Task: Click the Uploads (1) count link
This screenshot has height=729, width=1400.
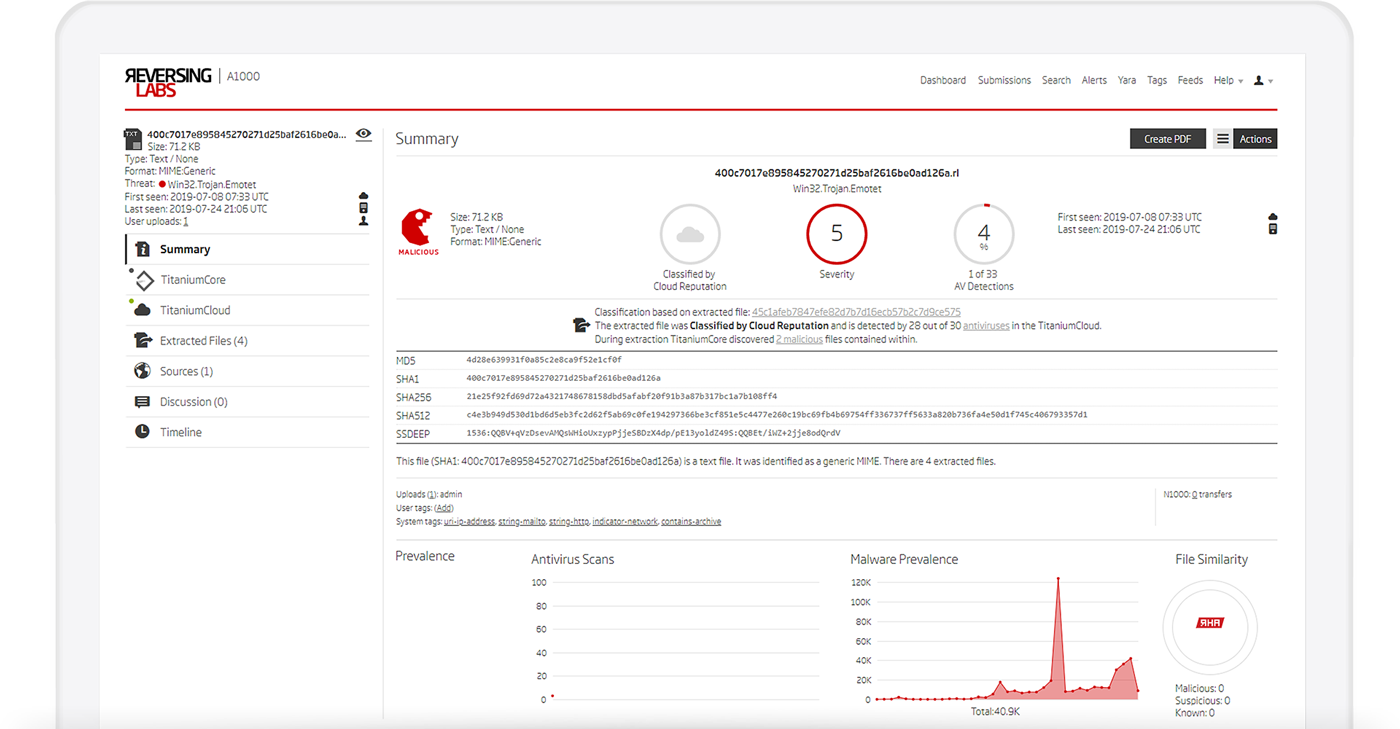Action: pyautogui.click(x=432, y=494)
